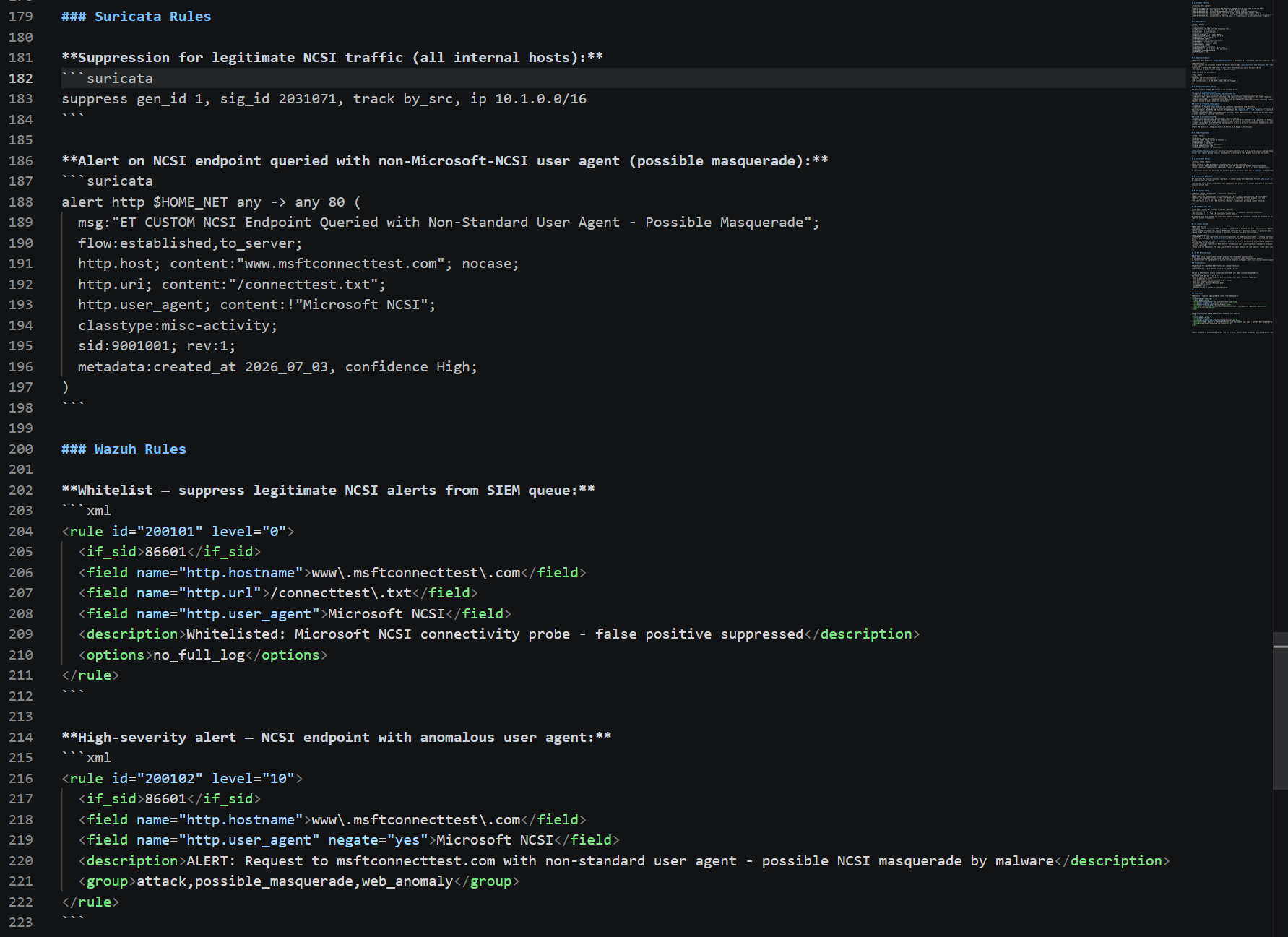Click the 'no_full_log' options value

[199, 655]
